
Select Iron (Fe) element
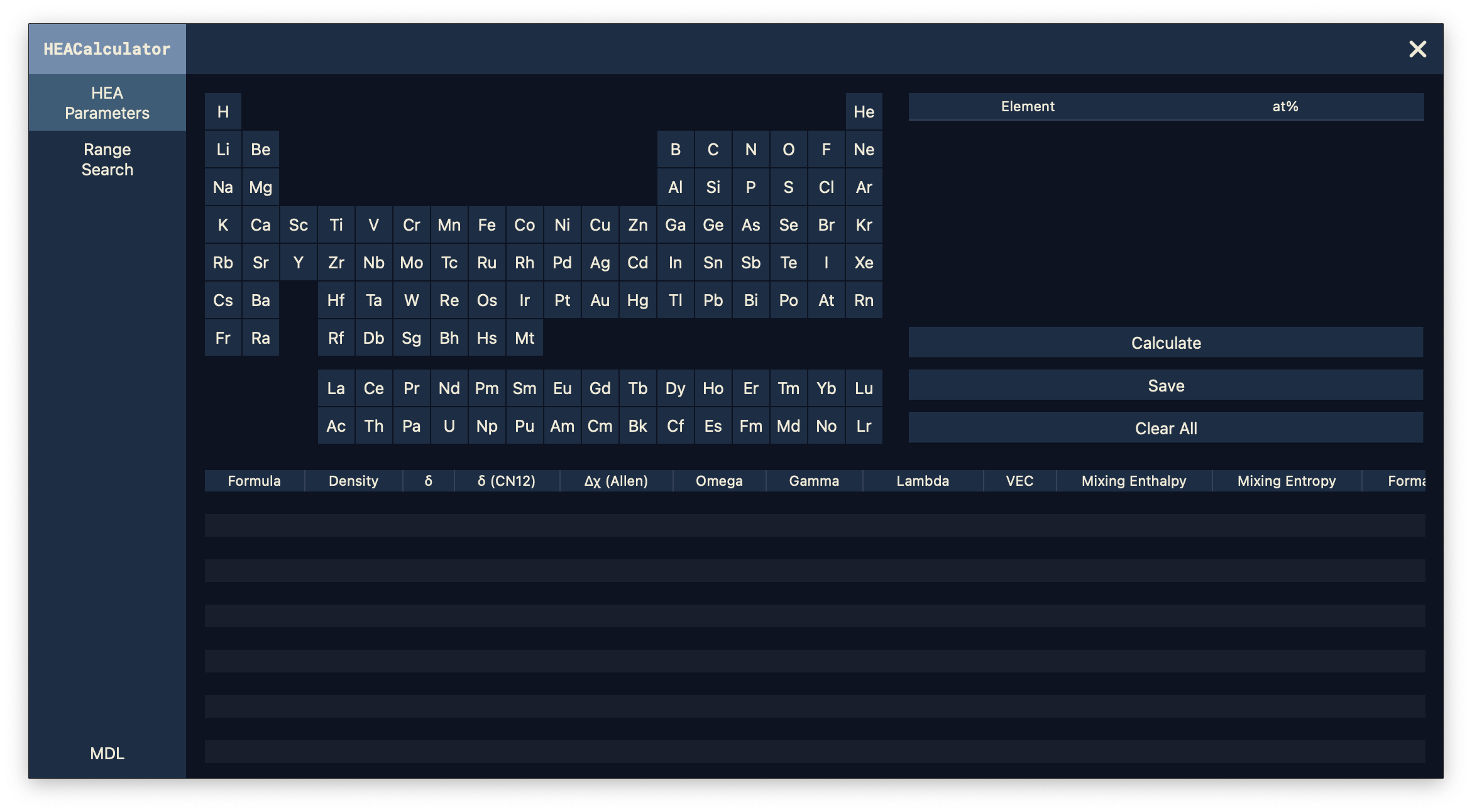click(487, 224)
